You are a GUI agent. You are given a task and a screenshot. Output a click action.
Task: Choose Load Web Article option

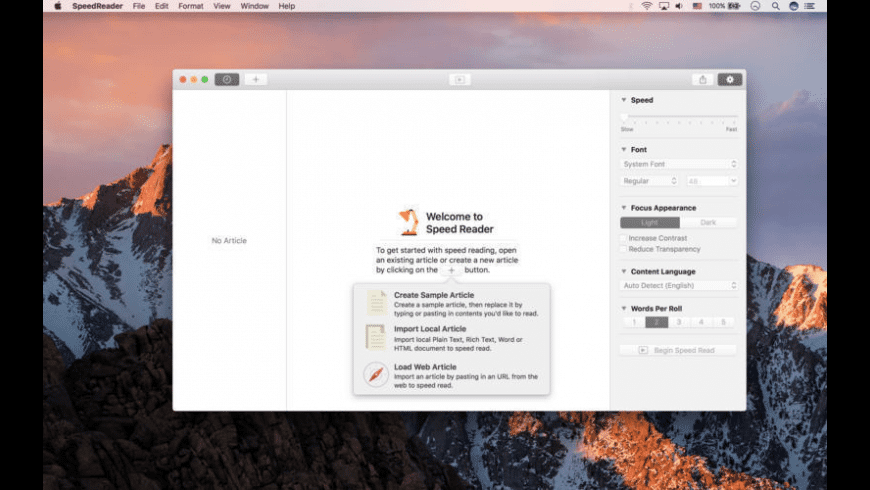pyautogui.click(x=452, y=375)
